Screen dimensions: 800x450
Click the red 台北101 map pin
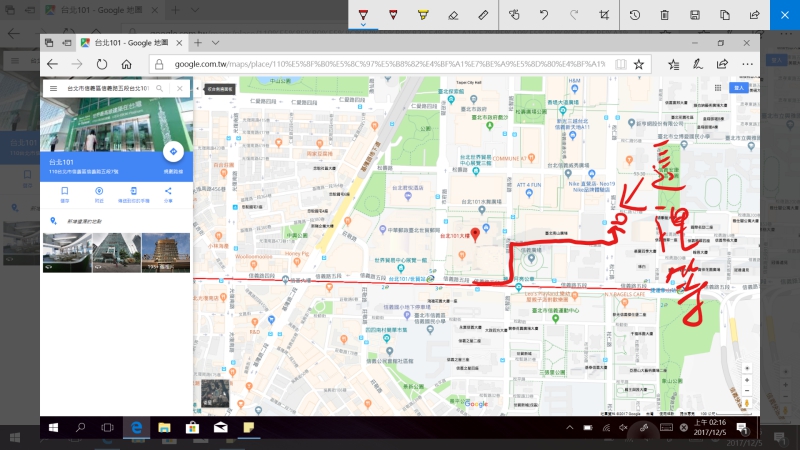(475, 234)
